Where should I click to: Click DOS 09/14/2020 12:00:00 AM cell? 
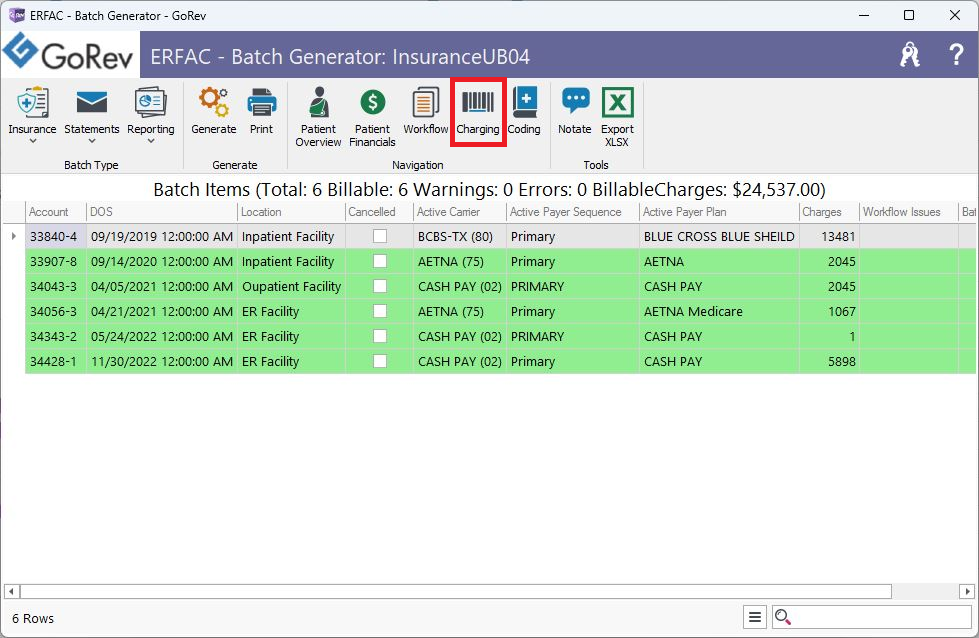coord(162,262)
